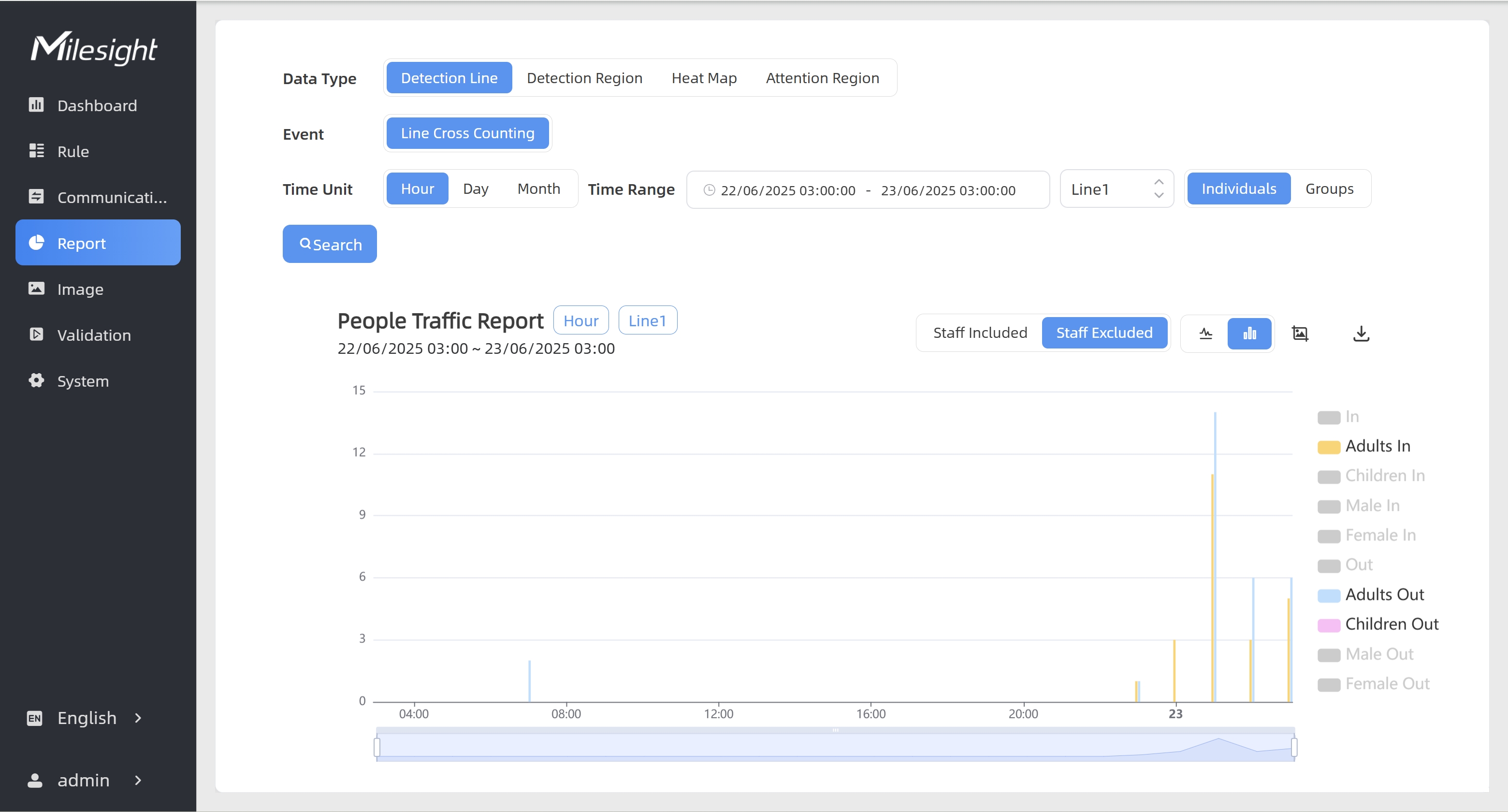
Task: Open the Rule page icon
Action: click(36, 151)
